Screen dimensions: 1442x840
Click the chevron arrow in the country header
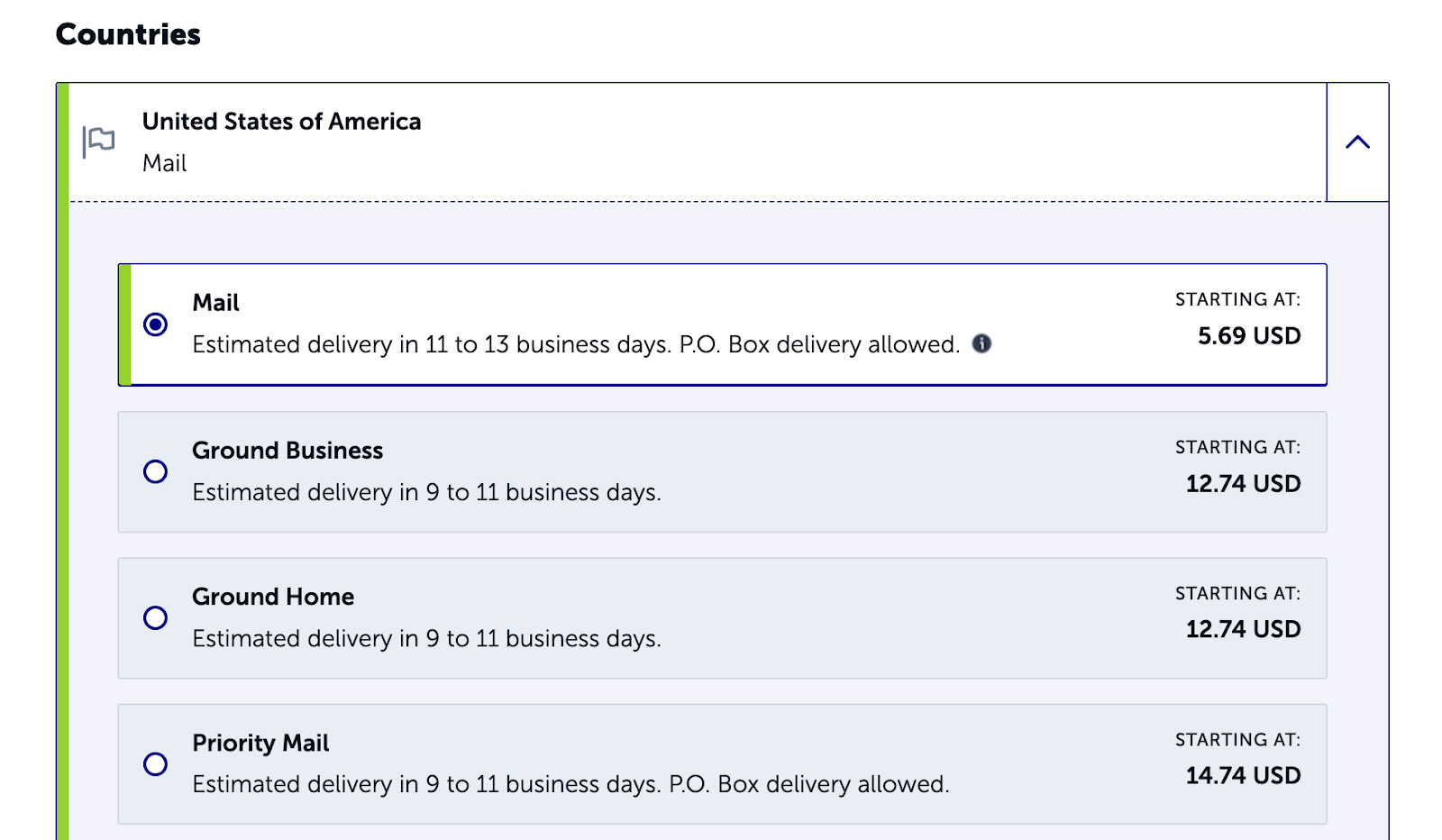tap(1357, 142)
